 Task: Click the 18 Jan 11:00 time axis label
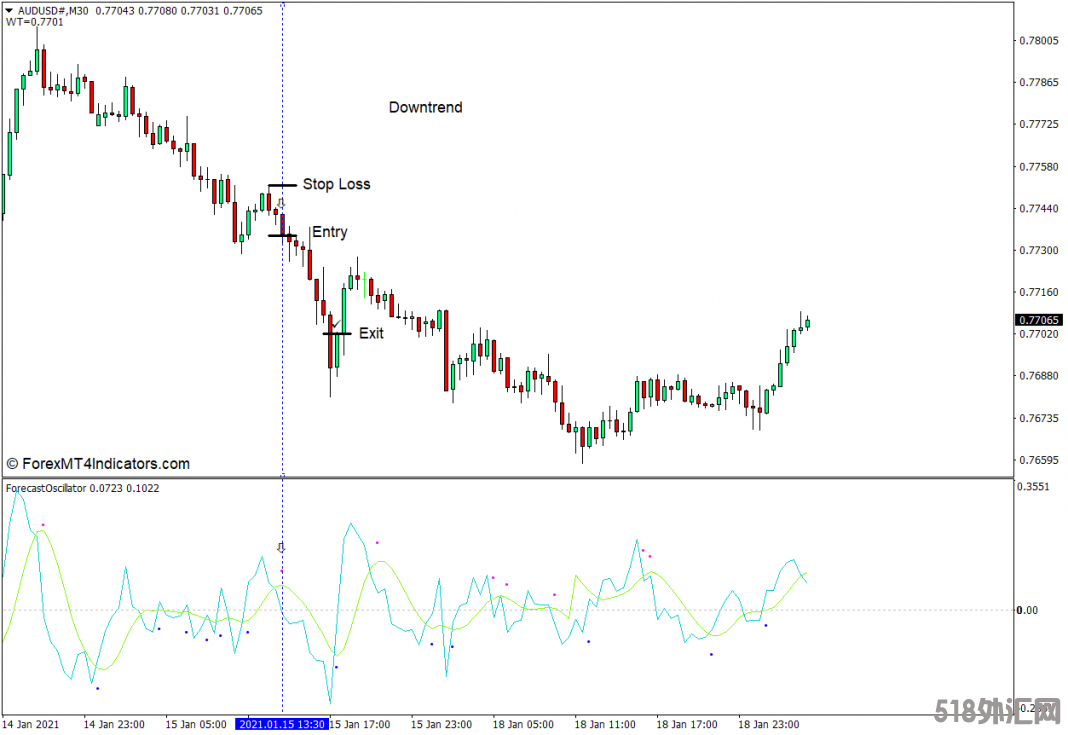click(604, 724)
